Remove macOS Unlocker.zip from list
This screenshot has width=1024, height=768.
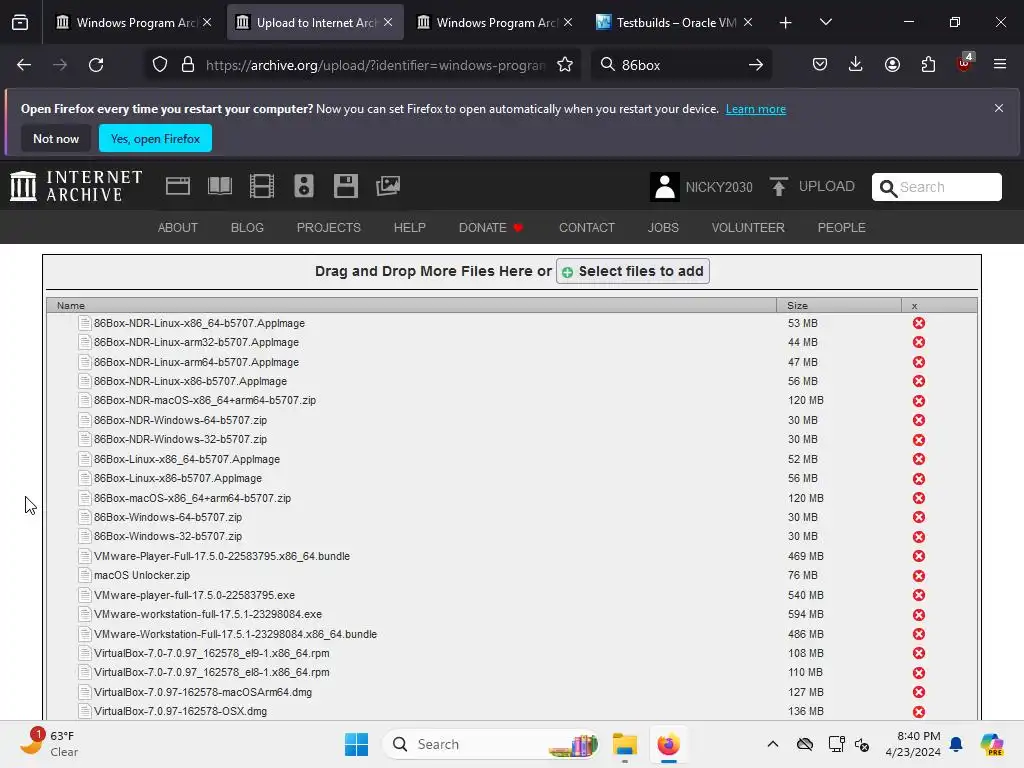tap(919, 576)
